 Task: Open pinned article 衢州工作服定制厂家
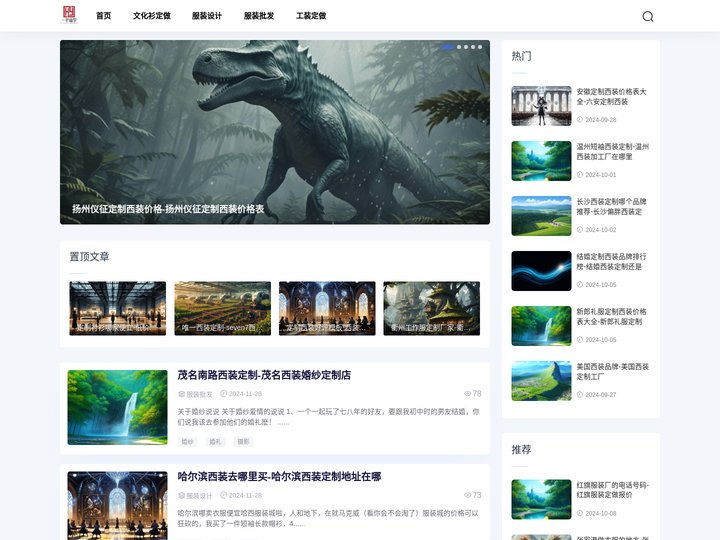click(432, 308)
